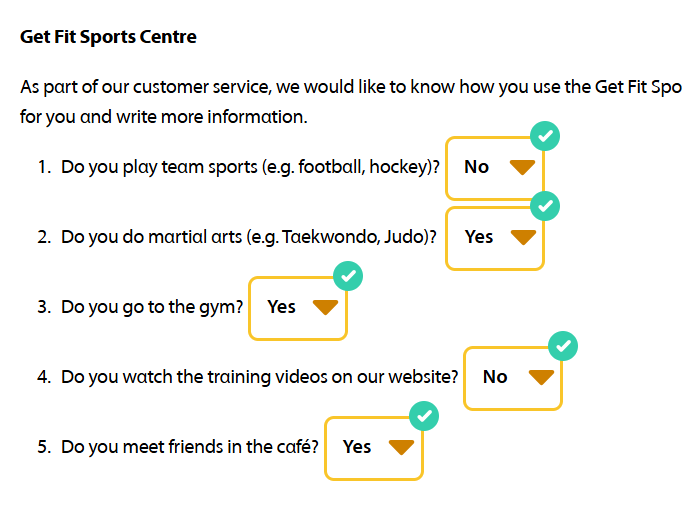Screen dimensions: 682x523
Task: Click the green checkmark on the training videos answer
Action: coord(563,346)
